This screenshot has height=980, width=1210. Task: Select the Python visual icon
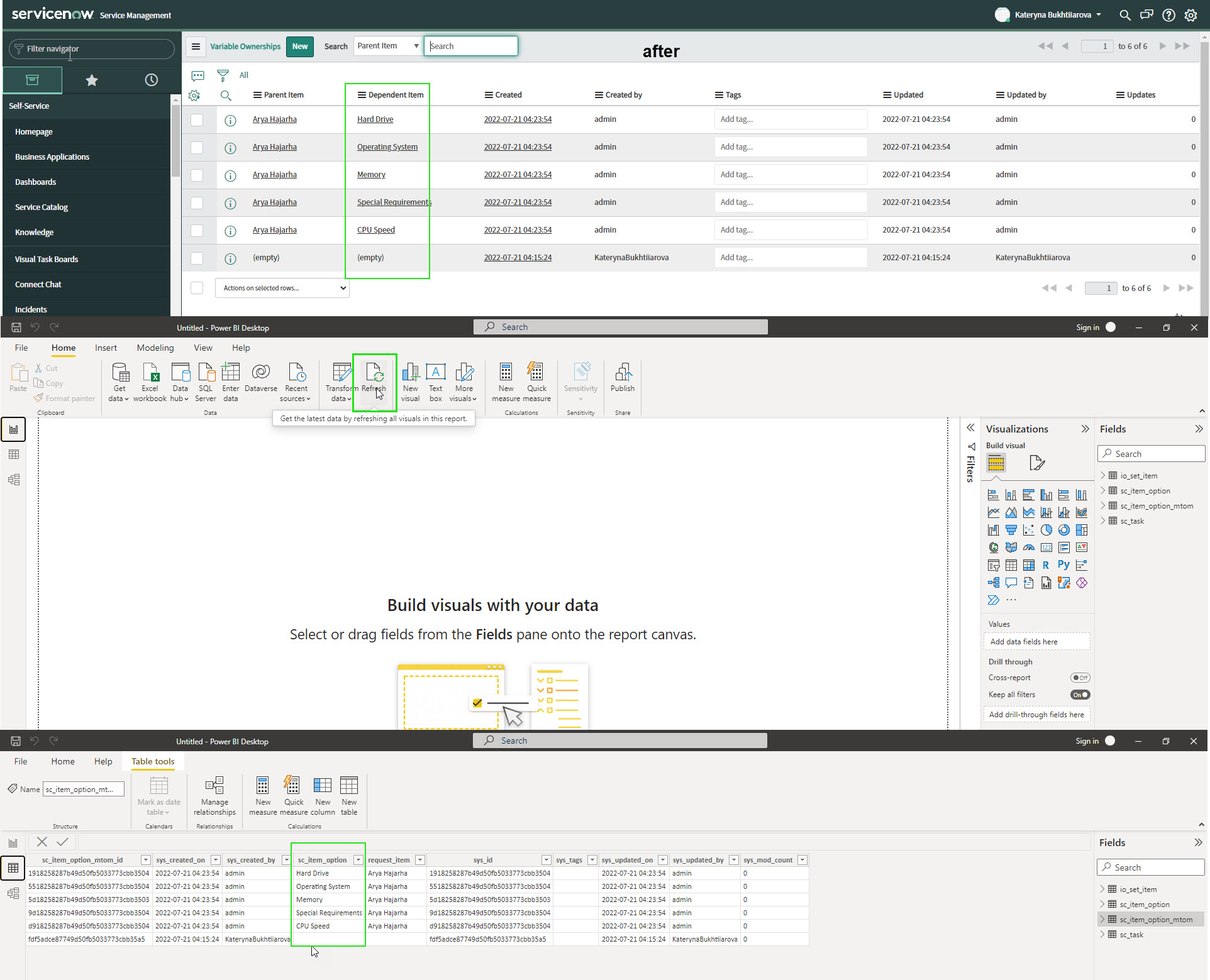click(x=1063, y=565)
